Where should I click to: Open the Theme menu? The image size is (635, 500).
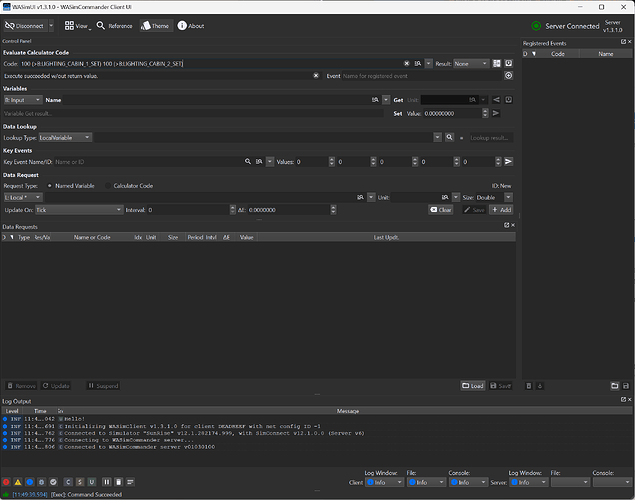click(155, 26)
